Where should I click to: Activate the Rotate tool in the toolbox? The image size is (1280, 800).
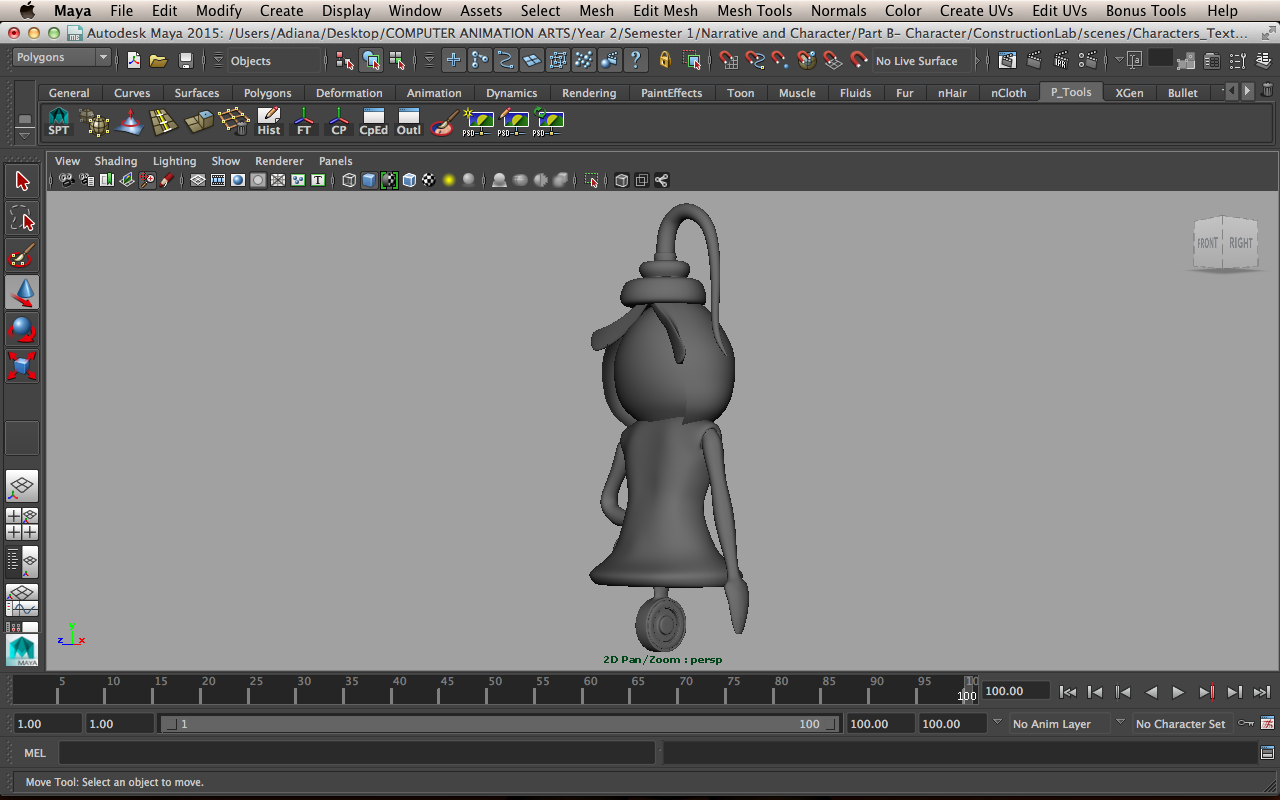coord(22,329)
